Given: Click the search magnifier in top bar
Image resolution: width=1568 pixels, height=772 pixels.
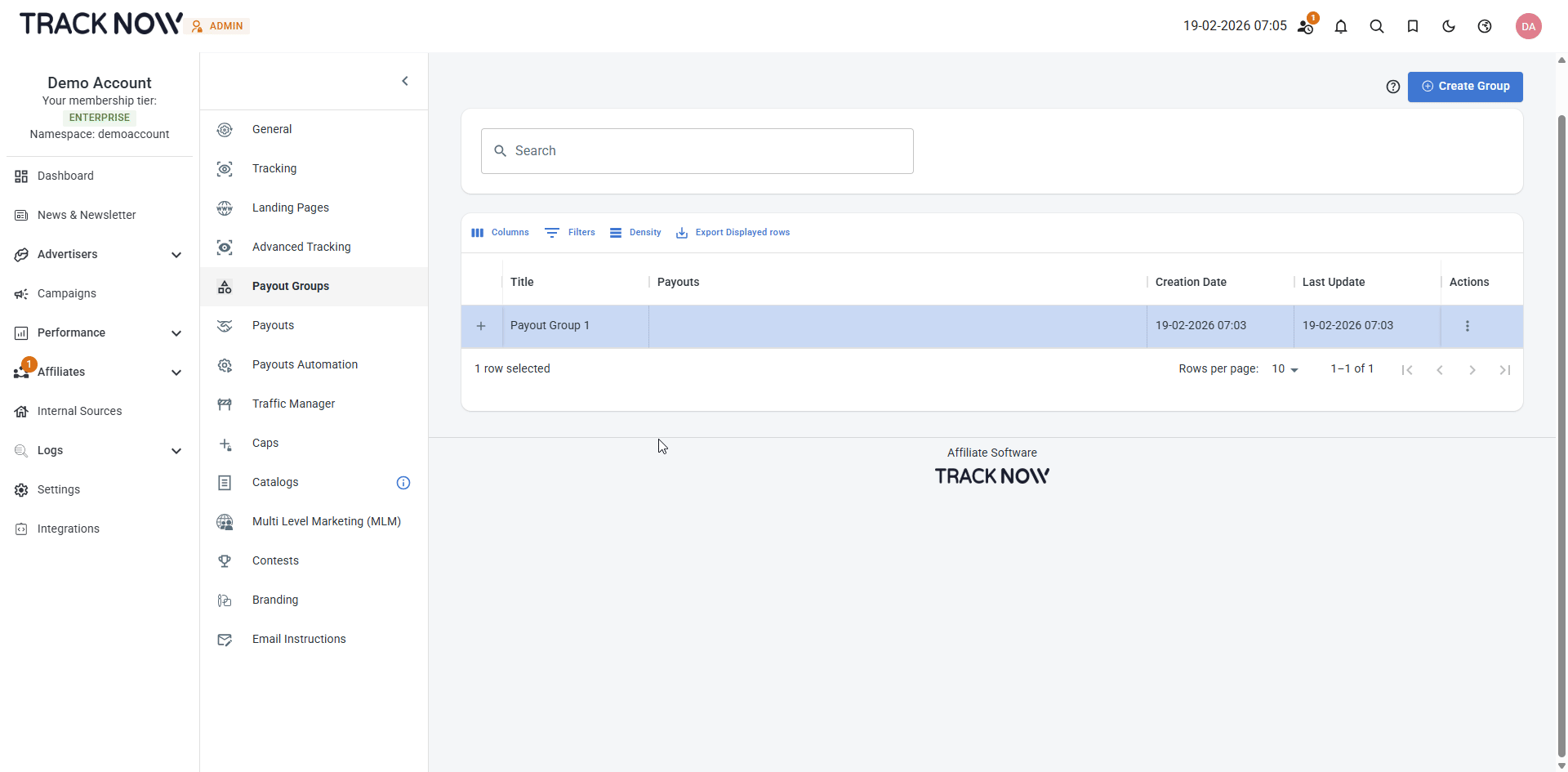Looking at the screenshot, I should click(x=1377, y=26).
